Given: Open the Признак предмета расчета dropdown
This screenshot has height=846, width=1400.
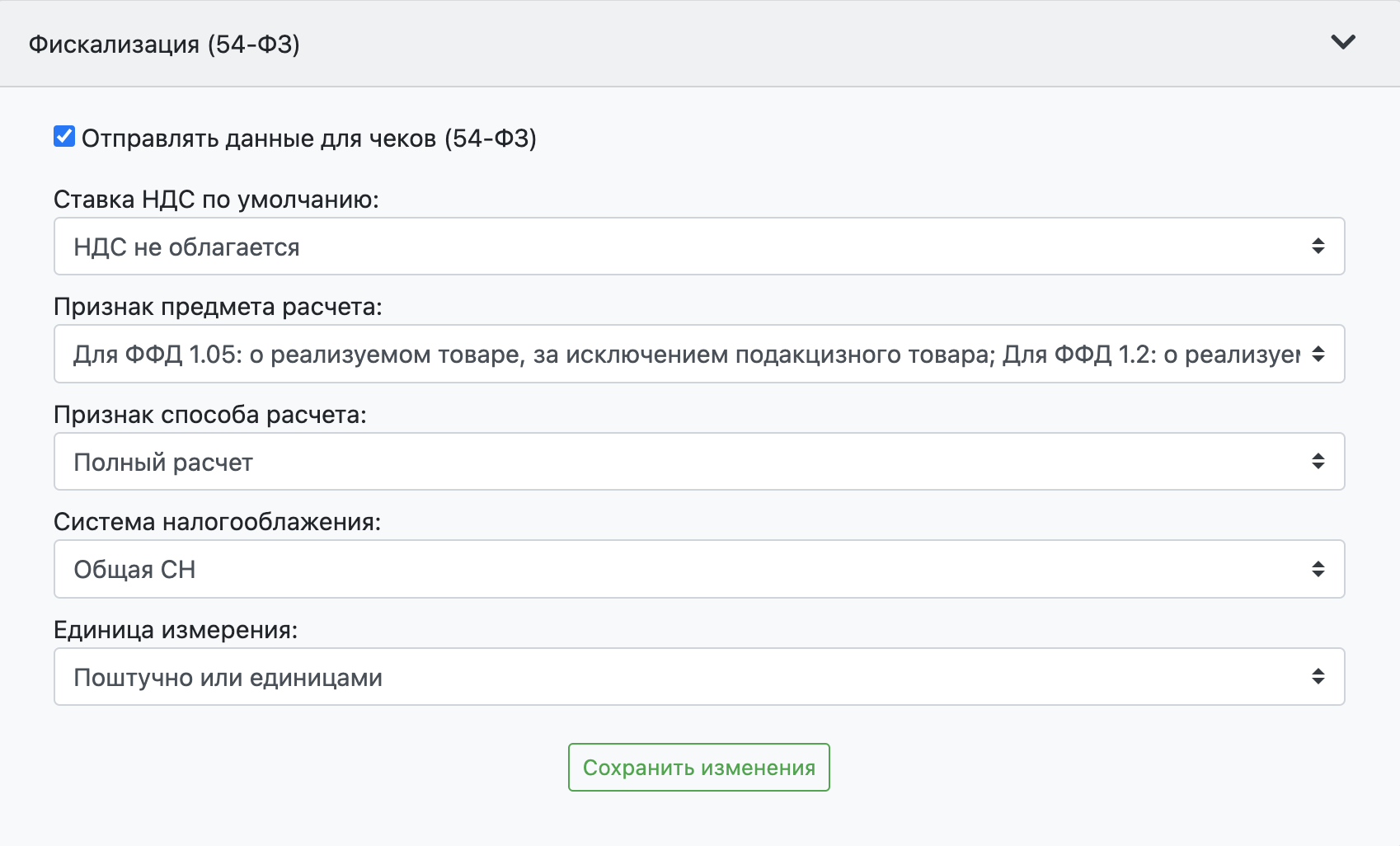Looking at the screenshot, I should [699, 354].
